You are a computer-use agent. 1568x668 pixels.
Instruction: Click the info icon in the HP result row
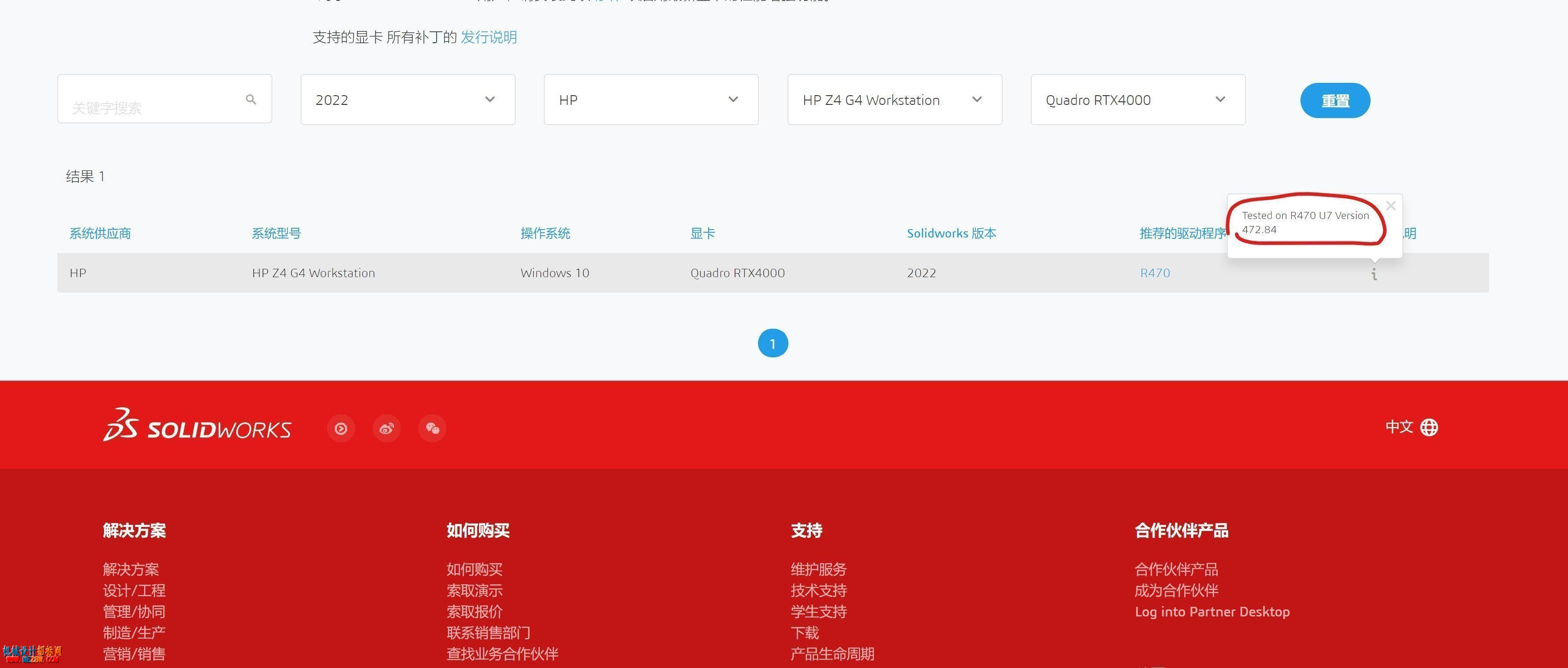pos(1374,274)
